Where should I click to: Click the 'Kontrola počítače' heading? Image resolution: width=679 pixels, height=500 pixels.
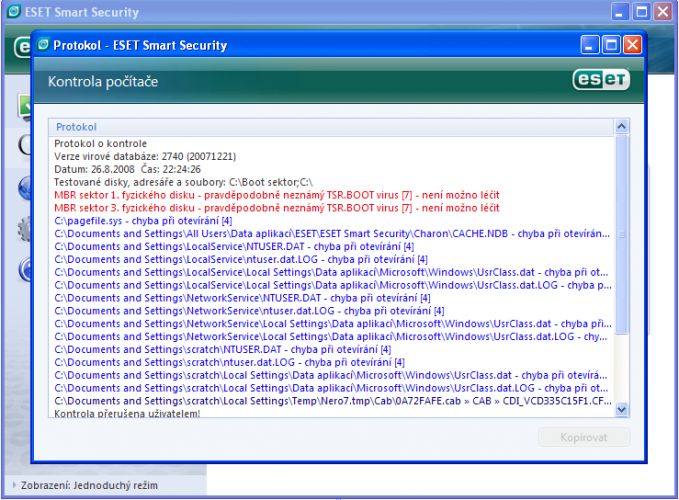[103, 82]
